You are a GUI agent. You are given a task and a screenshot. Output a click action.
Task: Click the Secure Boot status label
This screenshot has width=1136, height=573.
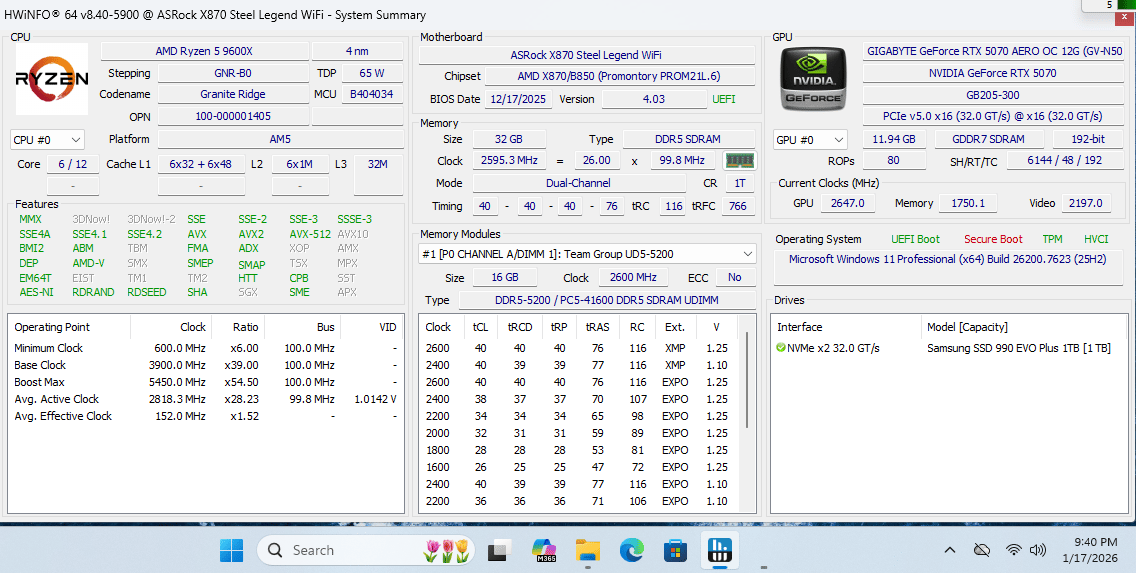point(993,239)
